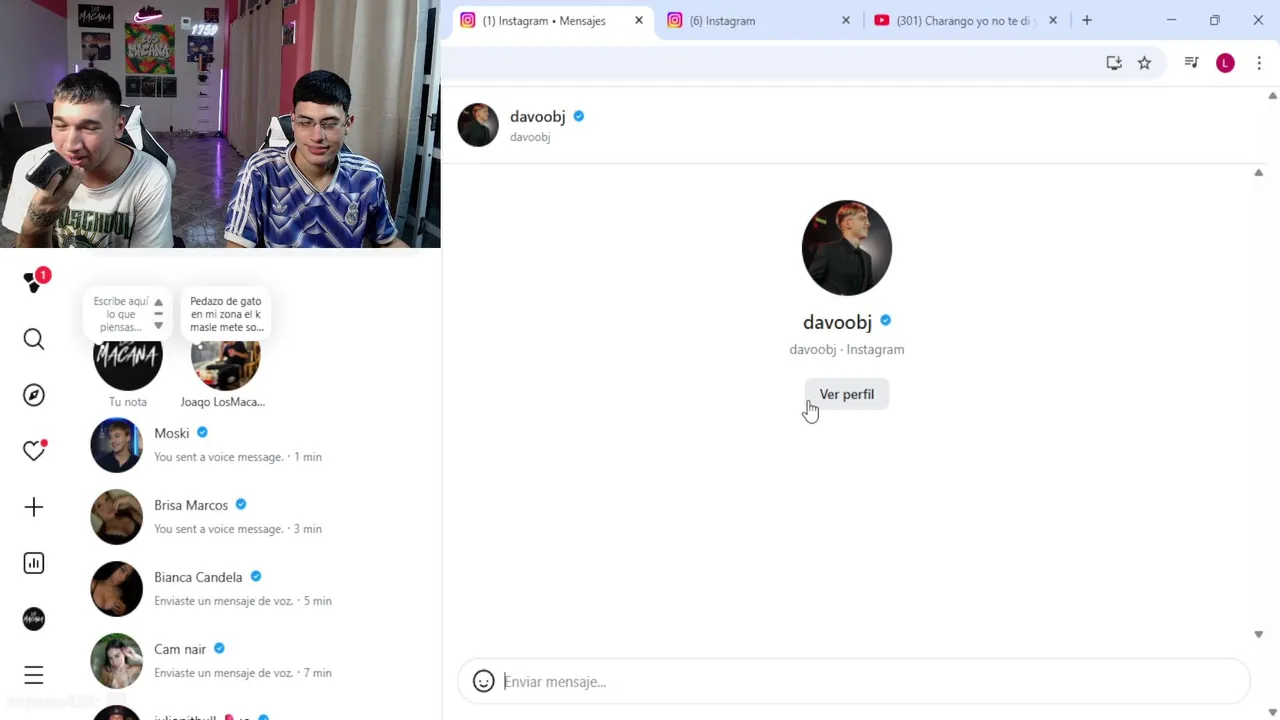Click the Chrome profile avatar L
The width and height of the screenshot is (1280, 720).
point(1225,63)
